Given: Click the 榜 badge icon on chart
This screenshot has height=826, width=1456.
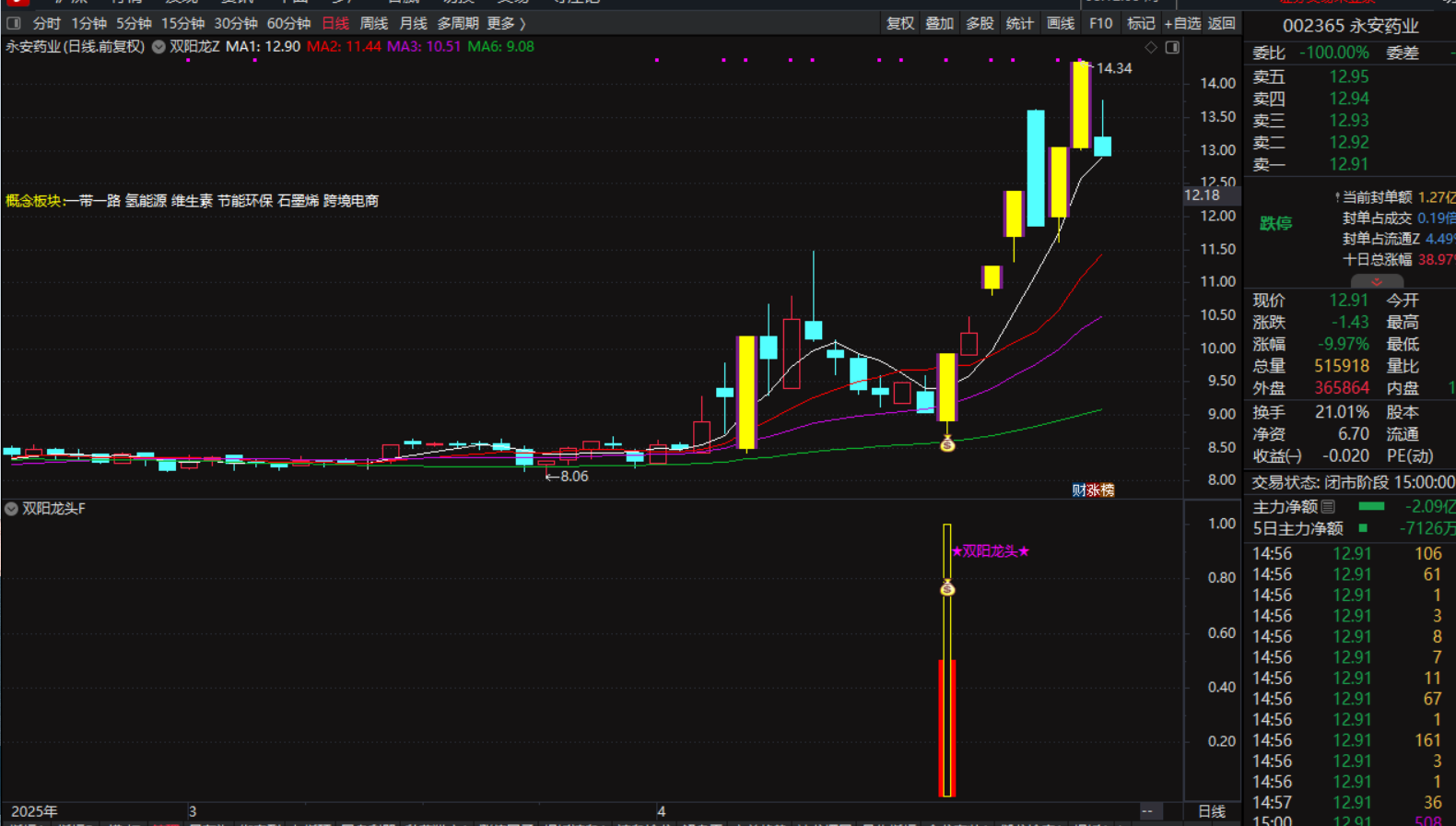Looking at the screenshot, I should tap(1107, 490).
